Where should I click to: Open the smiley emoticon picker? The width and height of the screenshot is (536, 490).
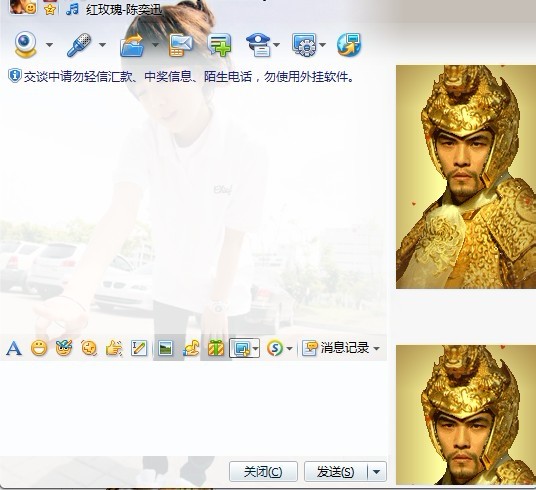39,348
